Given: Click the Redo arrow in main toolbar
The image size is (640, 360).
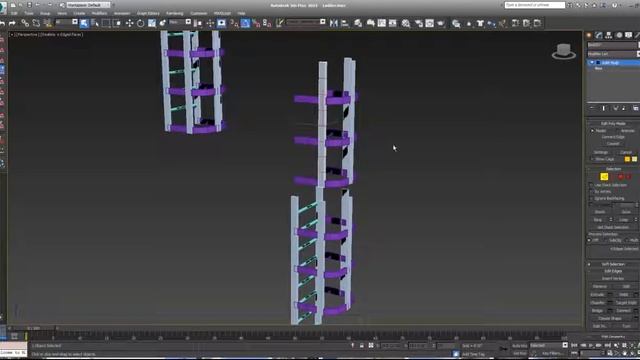Looking at the screenshot, I should (x=12, y=23).
